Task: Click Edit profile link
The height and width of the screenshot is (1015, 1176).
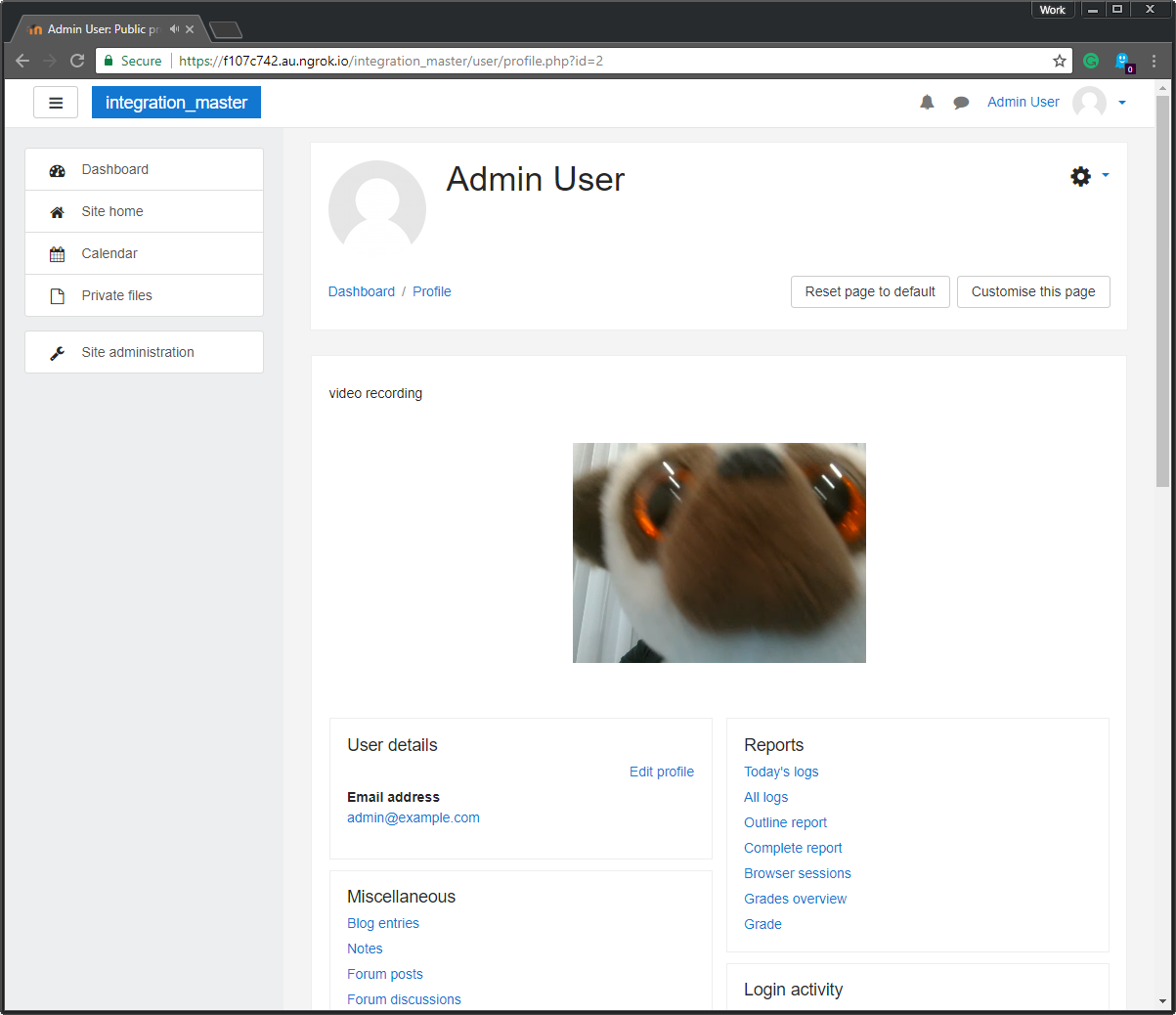Action: (x=662, y=772)
